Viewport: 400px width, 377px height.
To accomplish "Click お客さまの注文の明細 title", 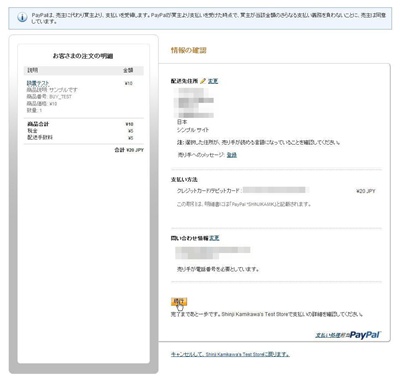I will [x=83, y=56].
